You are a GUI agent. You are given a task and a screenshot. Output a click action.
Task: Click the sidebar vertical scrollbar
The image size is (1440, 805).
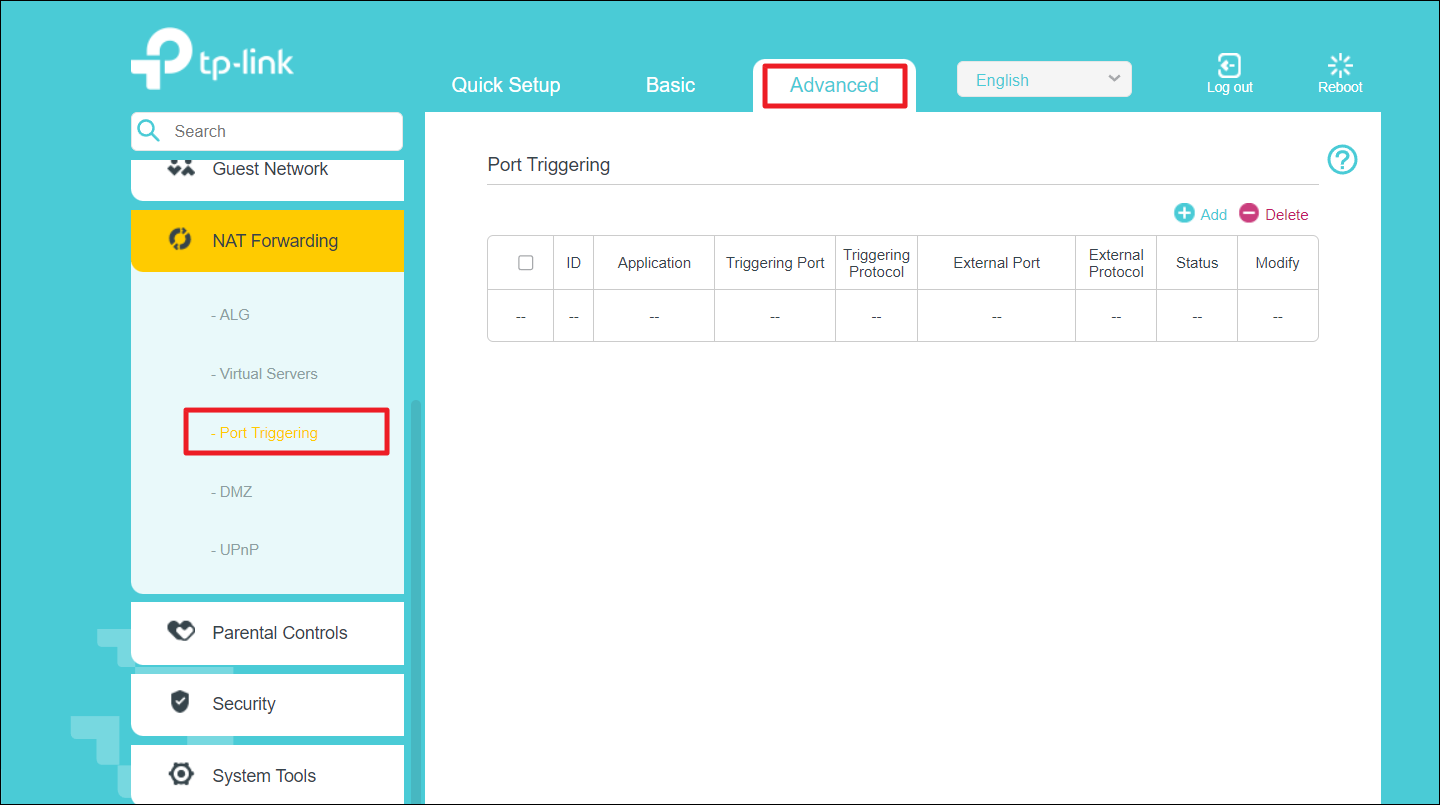click(416, 600)
